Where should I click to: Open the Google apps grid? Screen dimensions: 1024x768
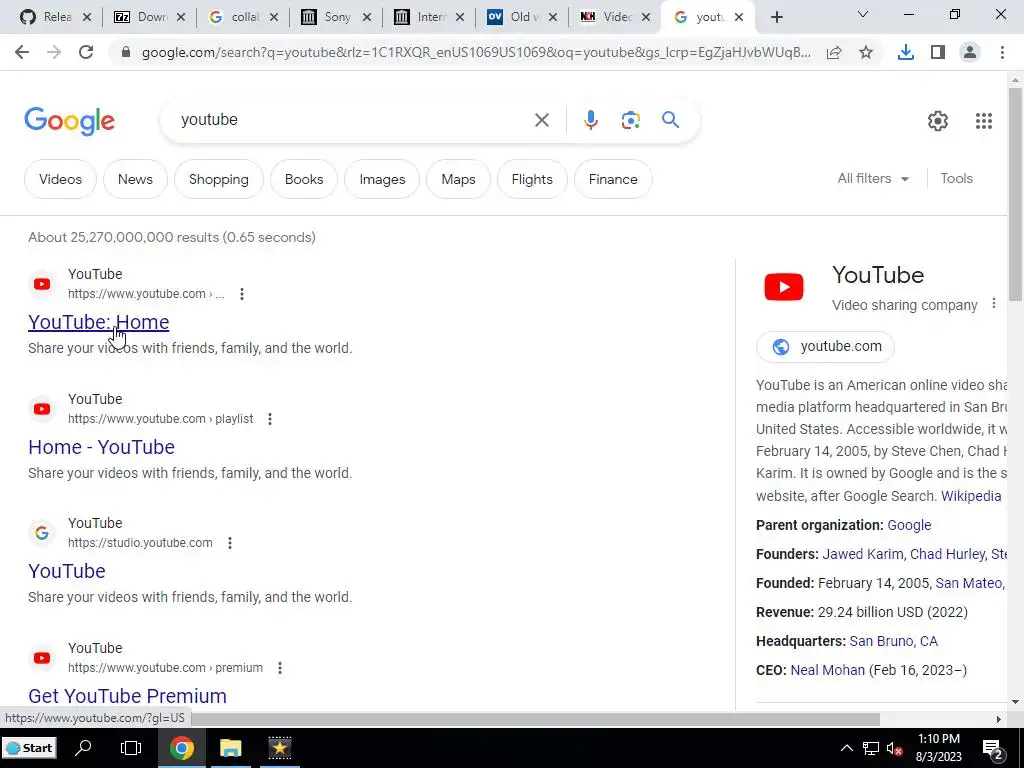[x=984, y=121]
